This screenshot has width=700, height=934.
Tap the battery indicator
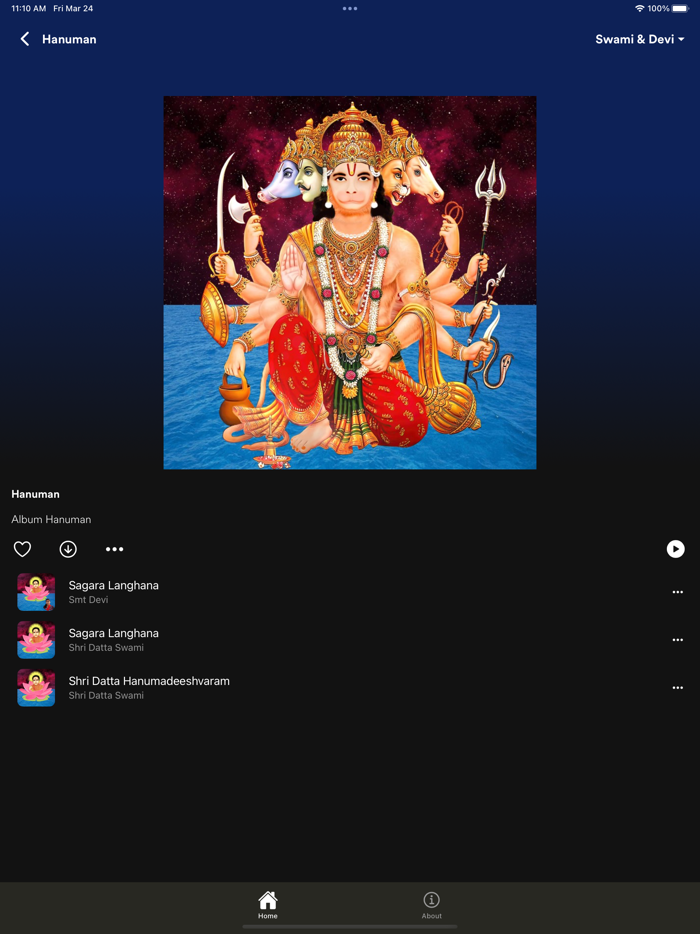click(680, 8)
